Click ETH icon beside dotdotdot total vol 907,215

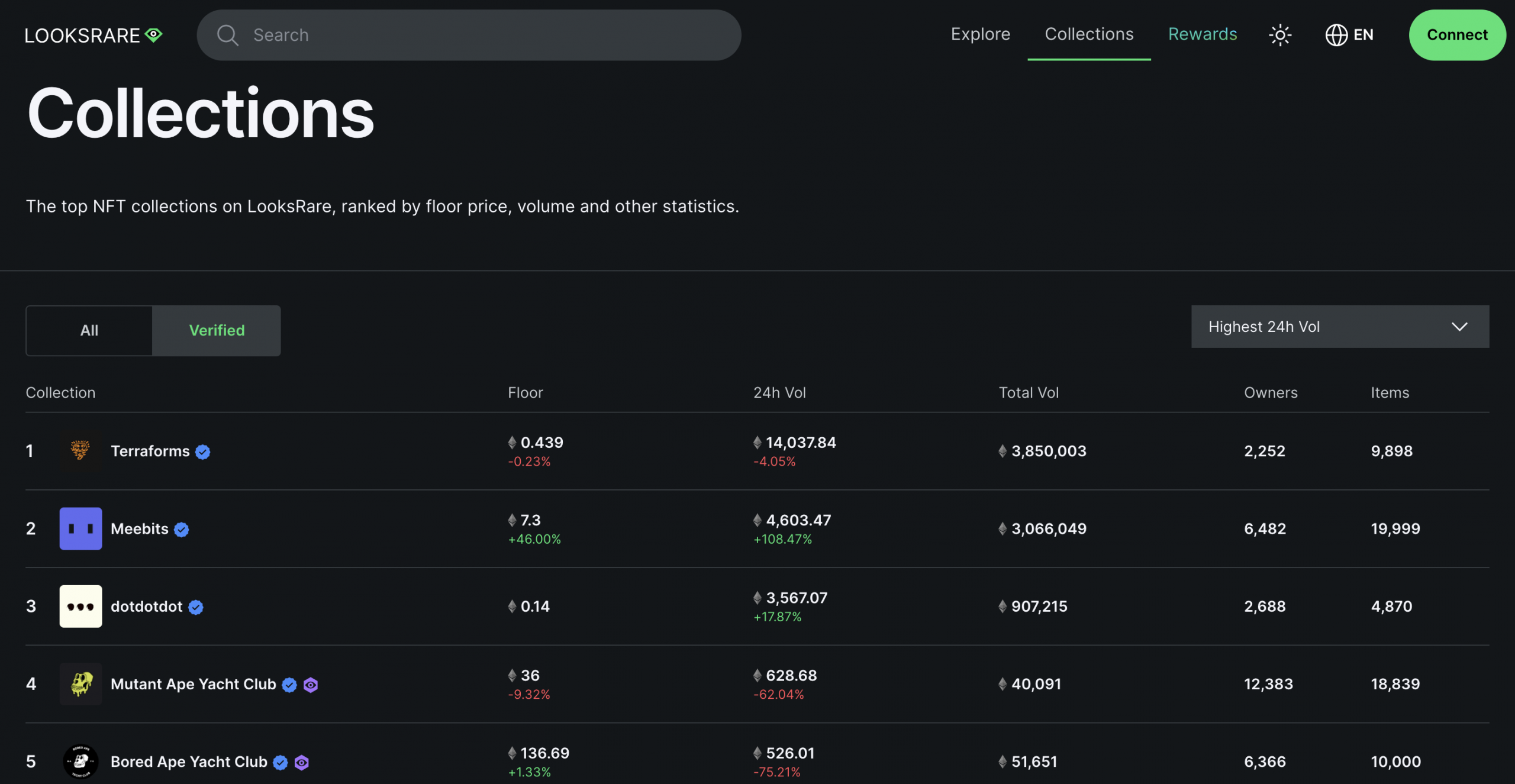[1003, 606]
